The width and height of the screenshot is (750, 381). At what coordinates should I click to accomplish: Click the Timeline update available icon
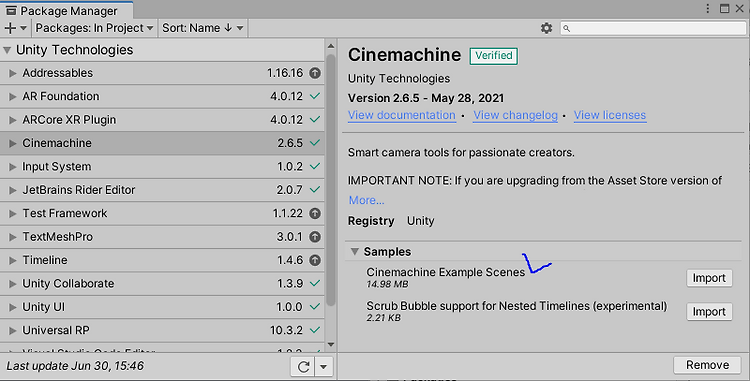coord(315,261)
